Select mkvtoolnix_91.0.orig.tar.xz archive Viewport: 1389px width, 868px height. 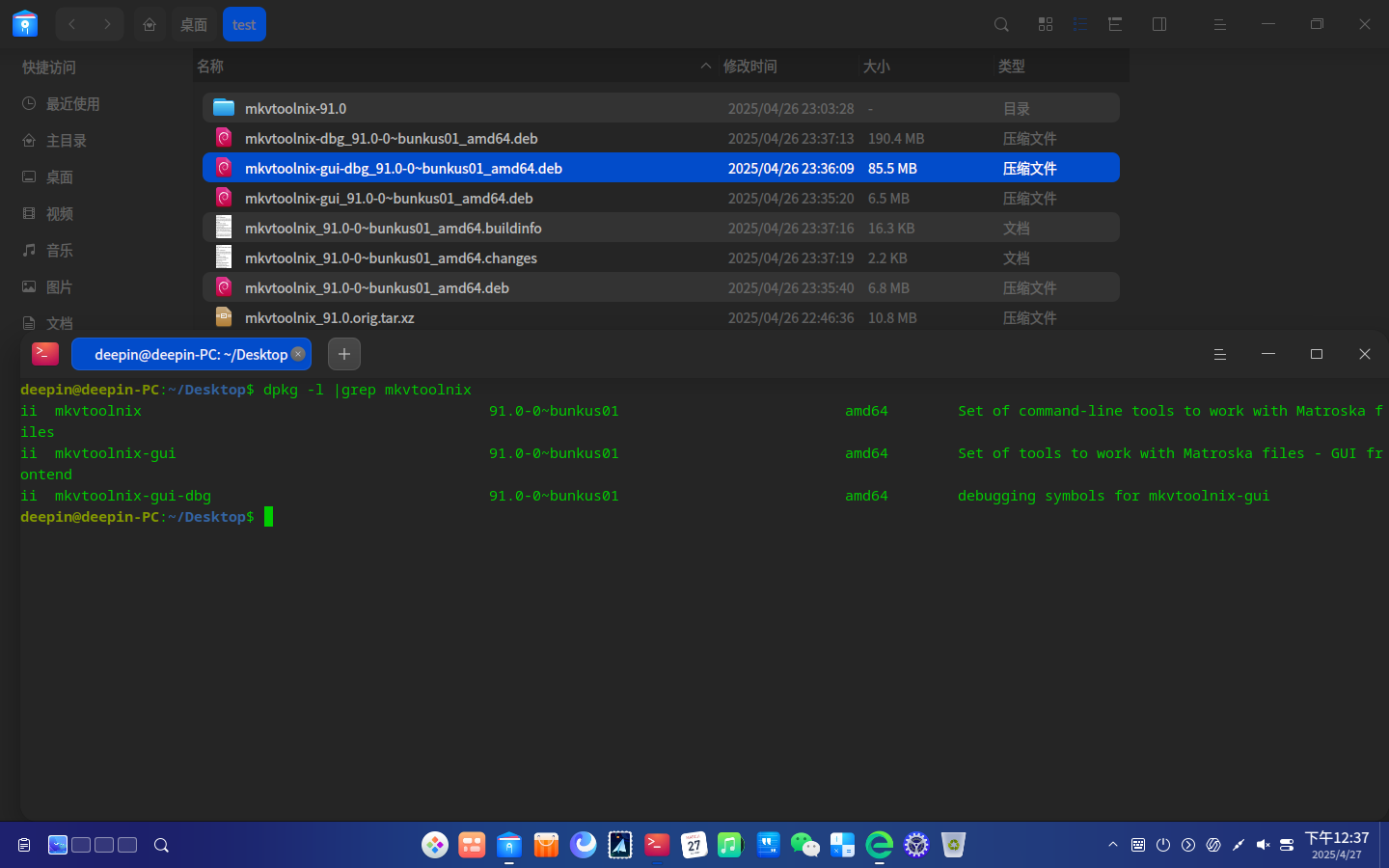(x=661, y=317)
